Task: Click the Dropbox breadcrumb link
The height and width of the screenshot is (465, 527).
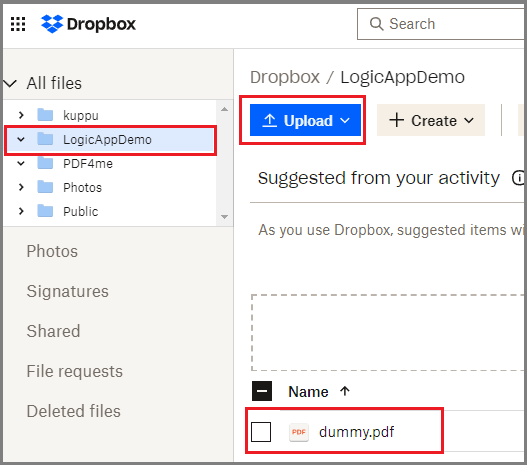Action: (x=285, y=77)
